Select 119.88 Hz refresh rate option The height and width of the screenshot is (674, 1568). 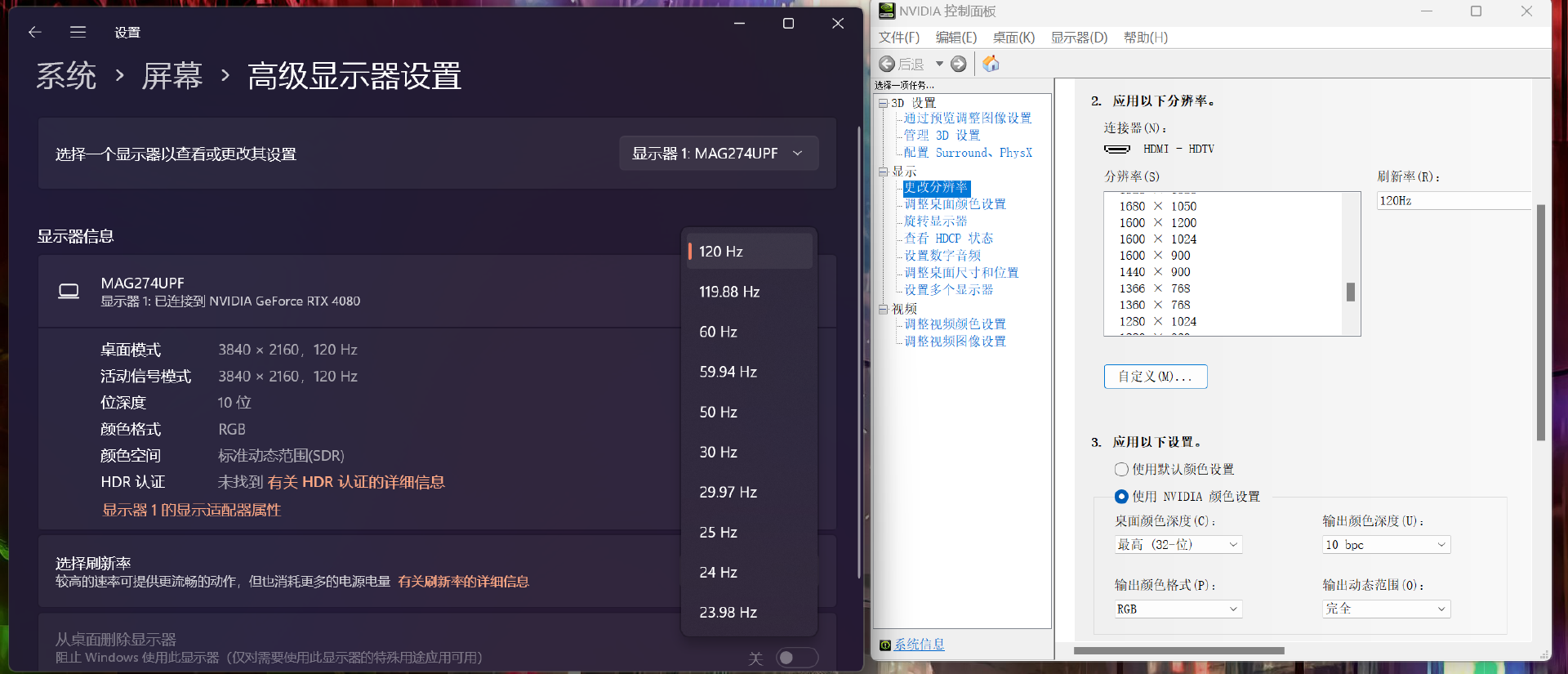coord(750,292)
